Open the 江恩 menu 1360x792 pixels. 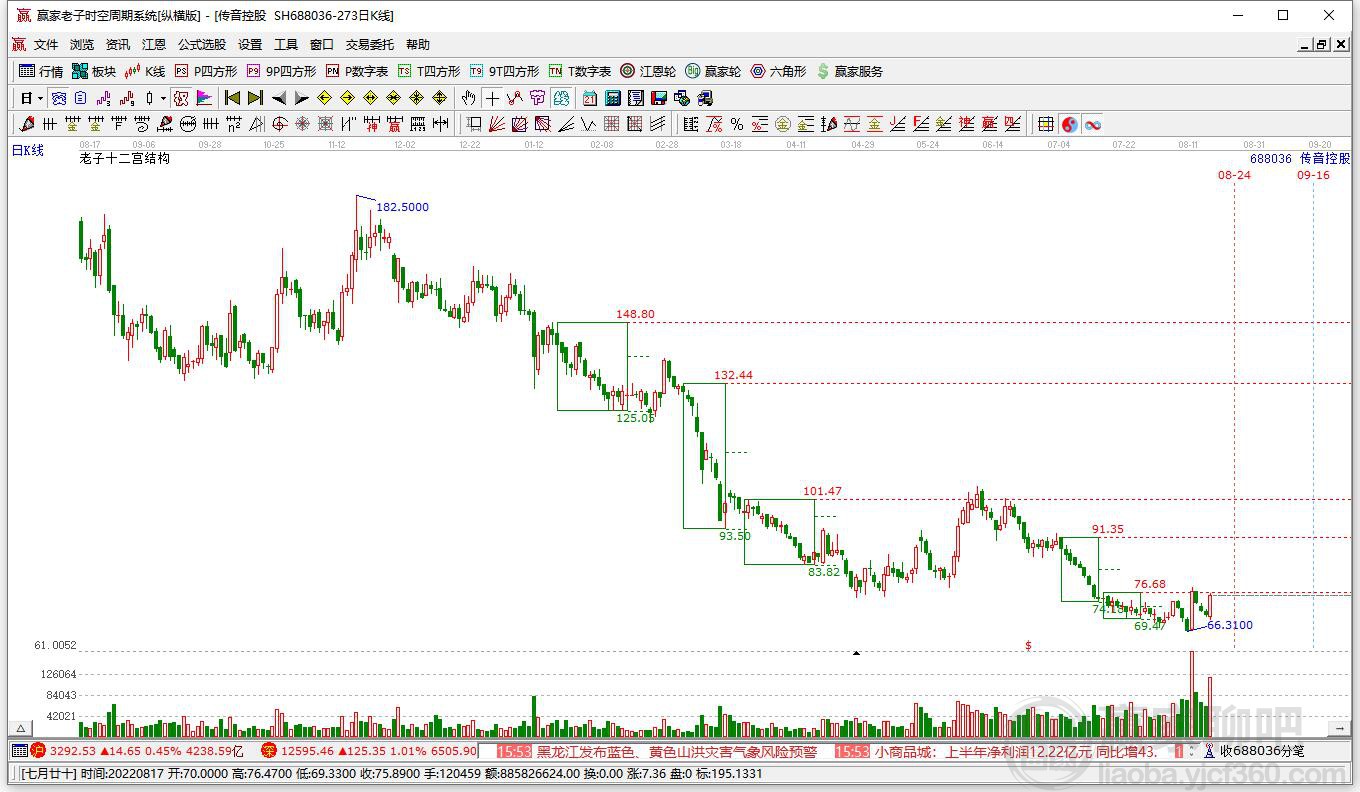click(154, 45)
